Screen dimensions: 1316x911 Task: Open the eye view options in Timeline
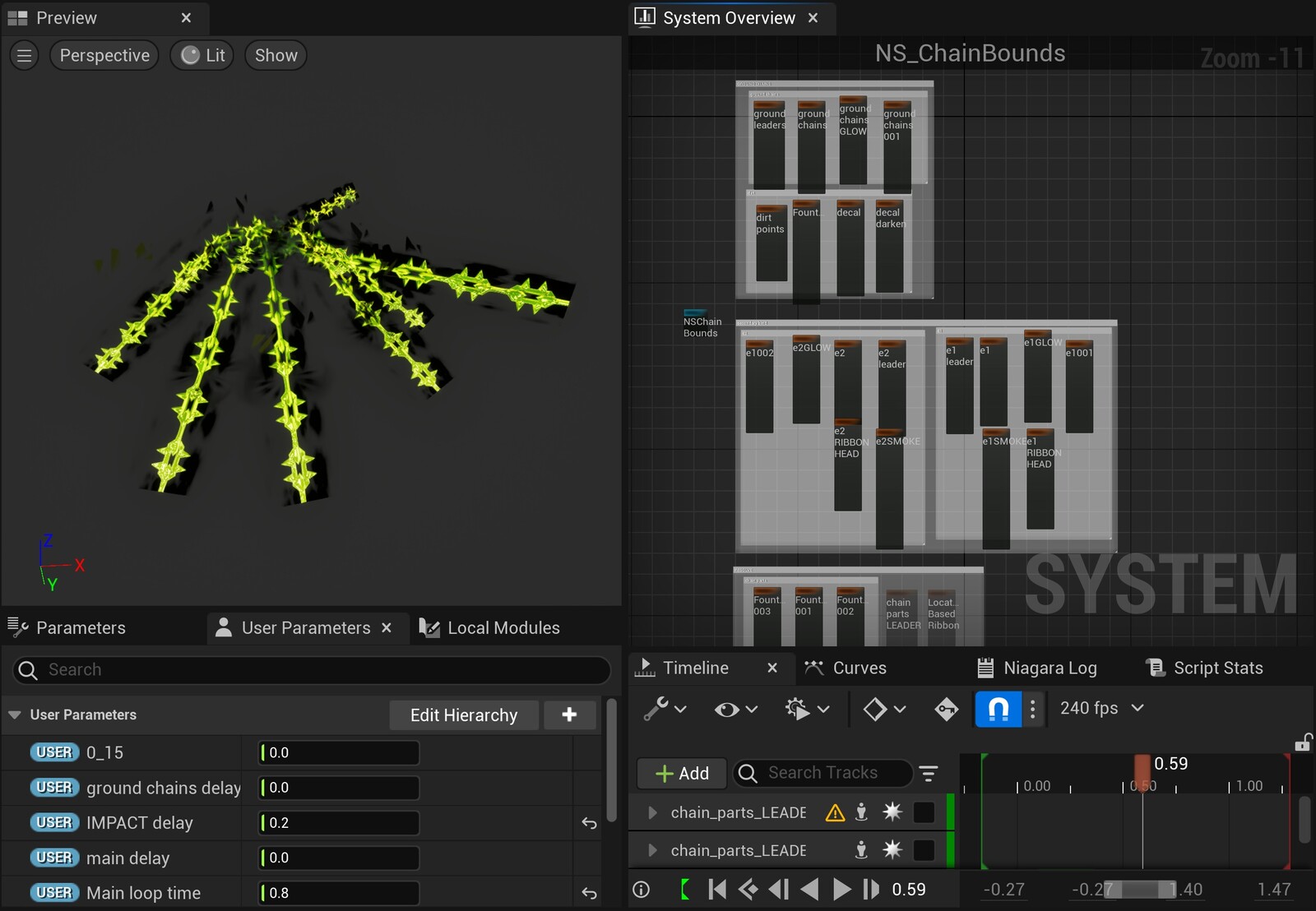click(x=735, y=709)
